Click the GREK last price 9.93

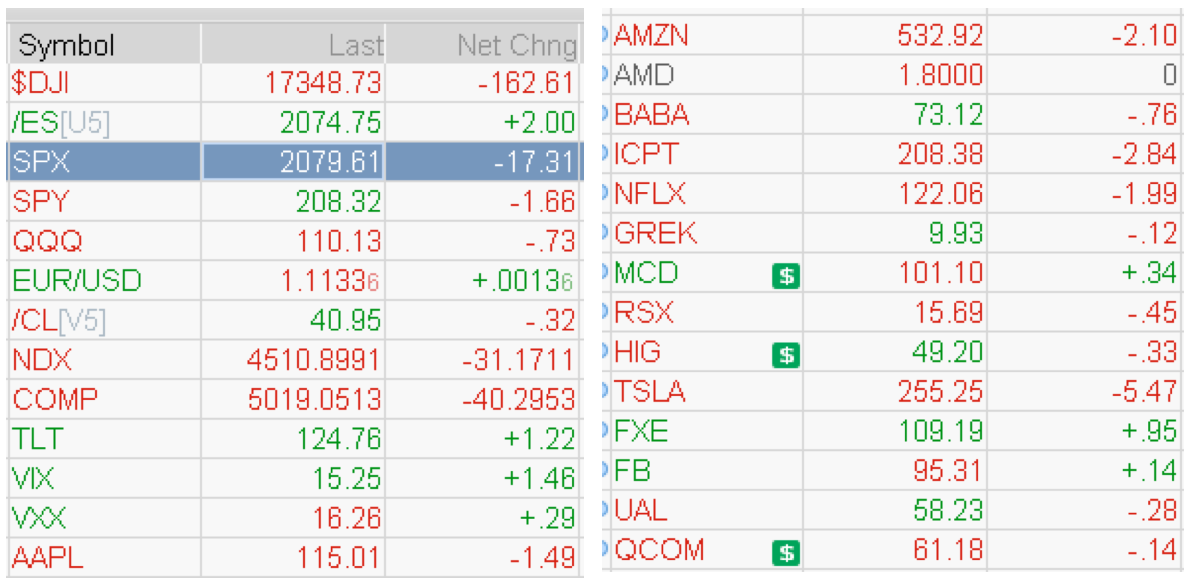point(956,234)
